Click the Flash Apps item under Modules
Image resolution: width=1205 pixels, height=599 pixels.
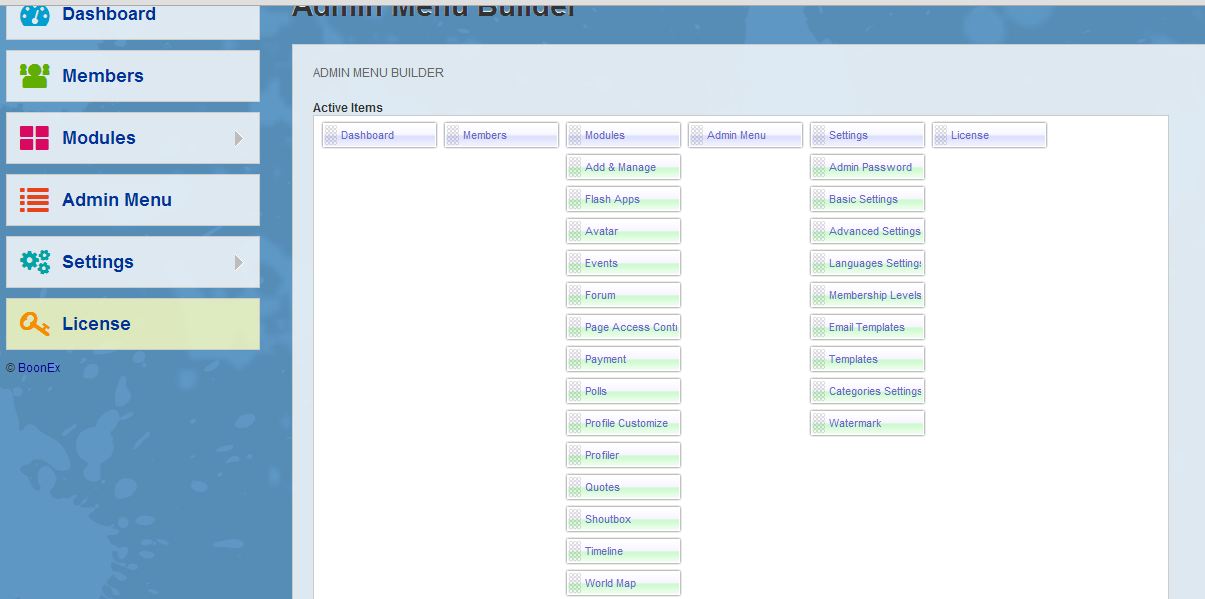point(612,200)
